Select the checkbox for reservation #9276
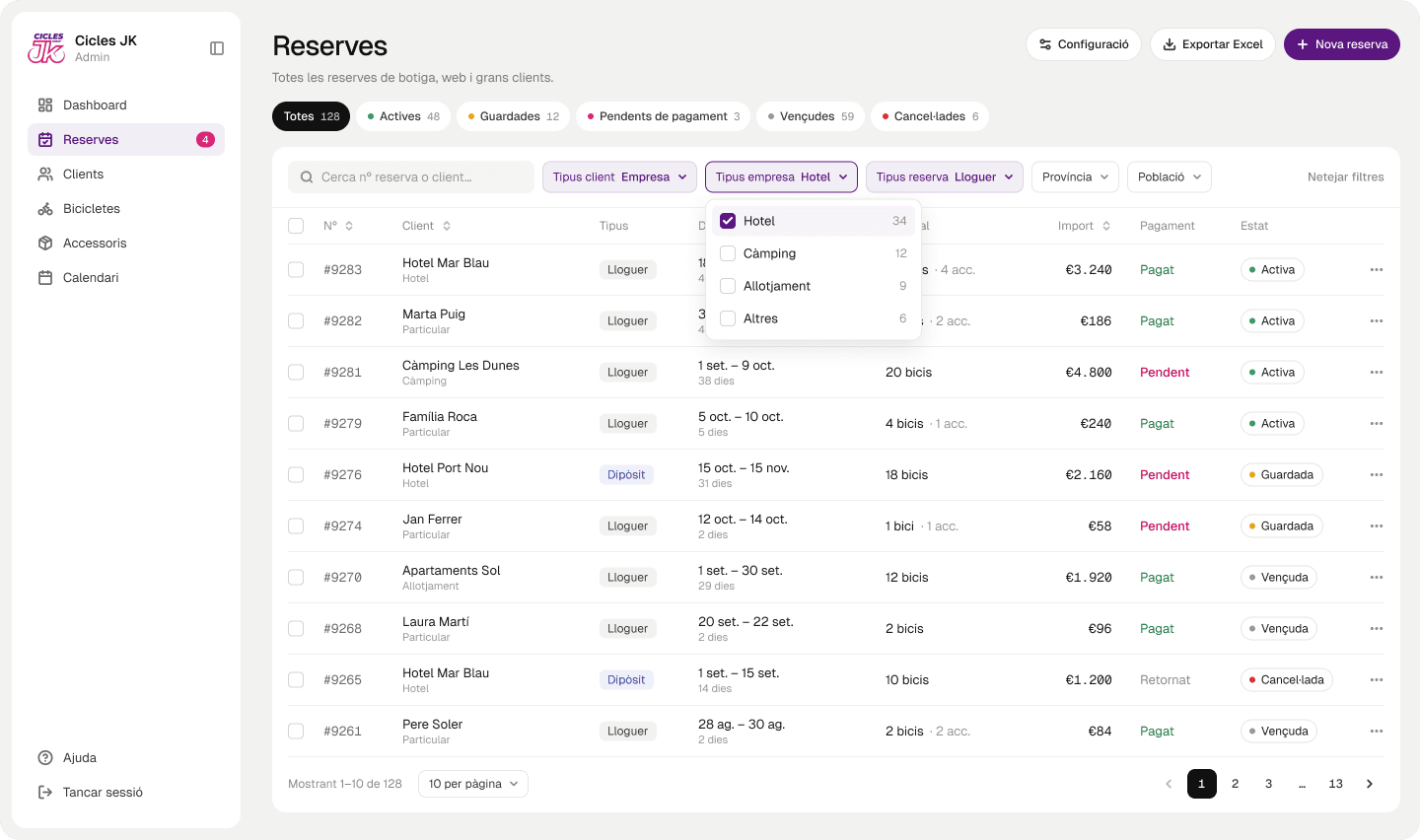The height and width of the screenshot is (840, 1420). coord(296,475)
